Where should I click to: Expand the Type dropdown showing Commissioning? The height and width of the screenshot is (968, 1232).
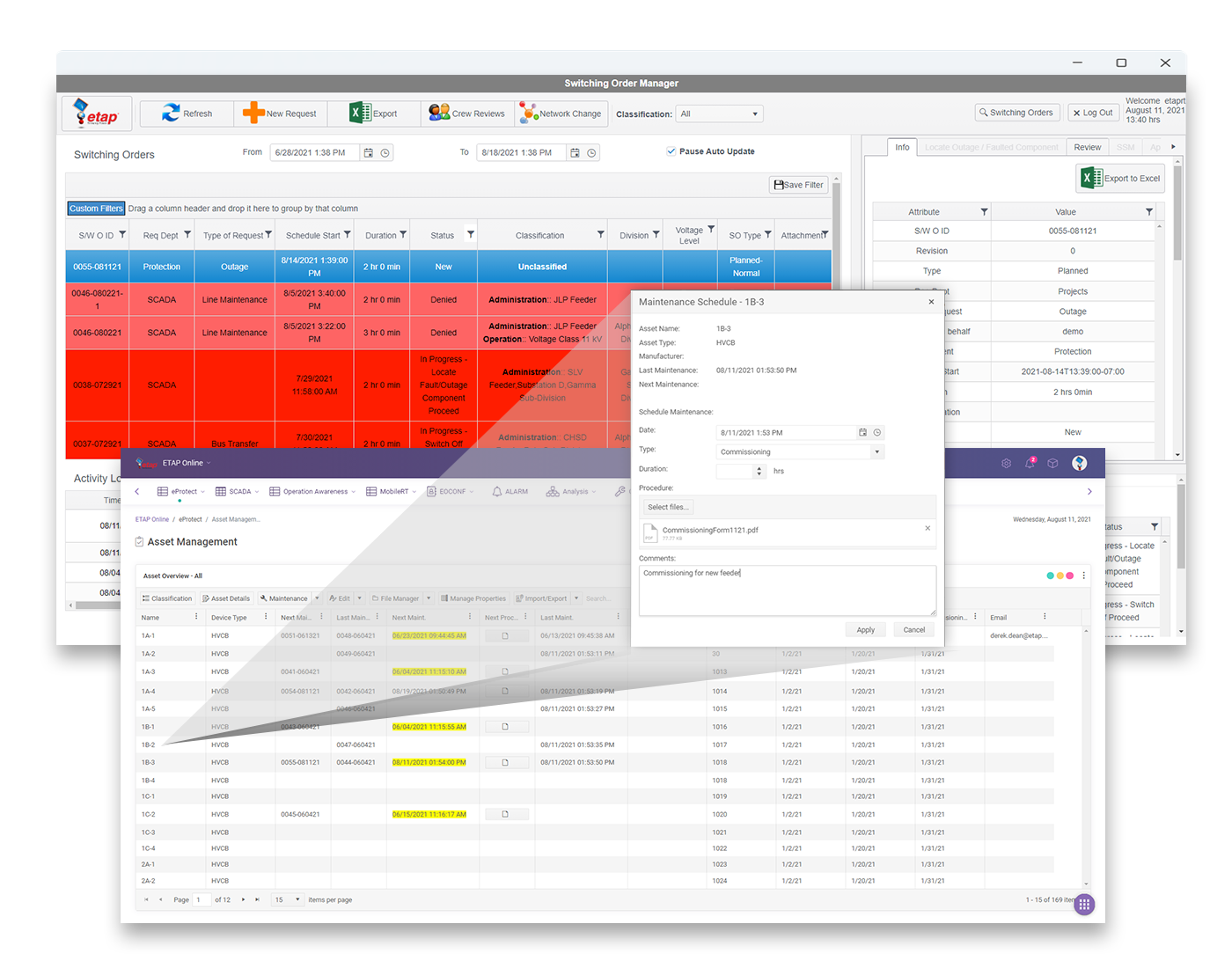pyautogui.click(x=876, y=452)
